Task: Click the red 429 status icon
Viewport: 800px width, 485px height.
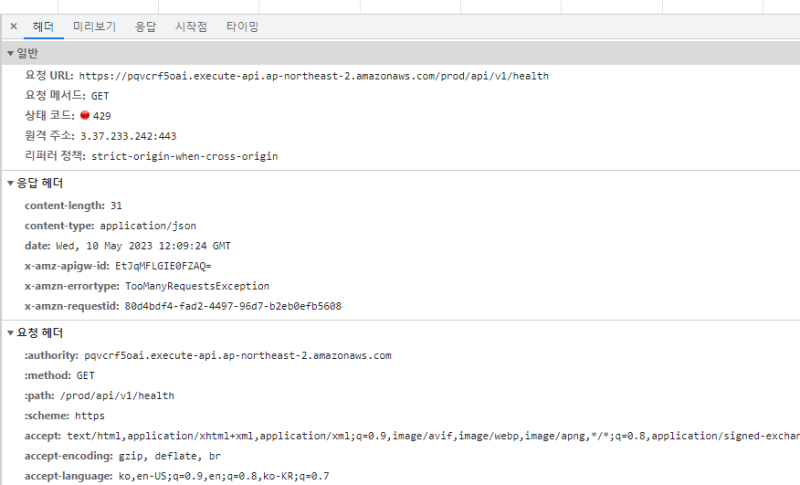Action: pos(85,116)
